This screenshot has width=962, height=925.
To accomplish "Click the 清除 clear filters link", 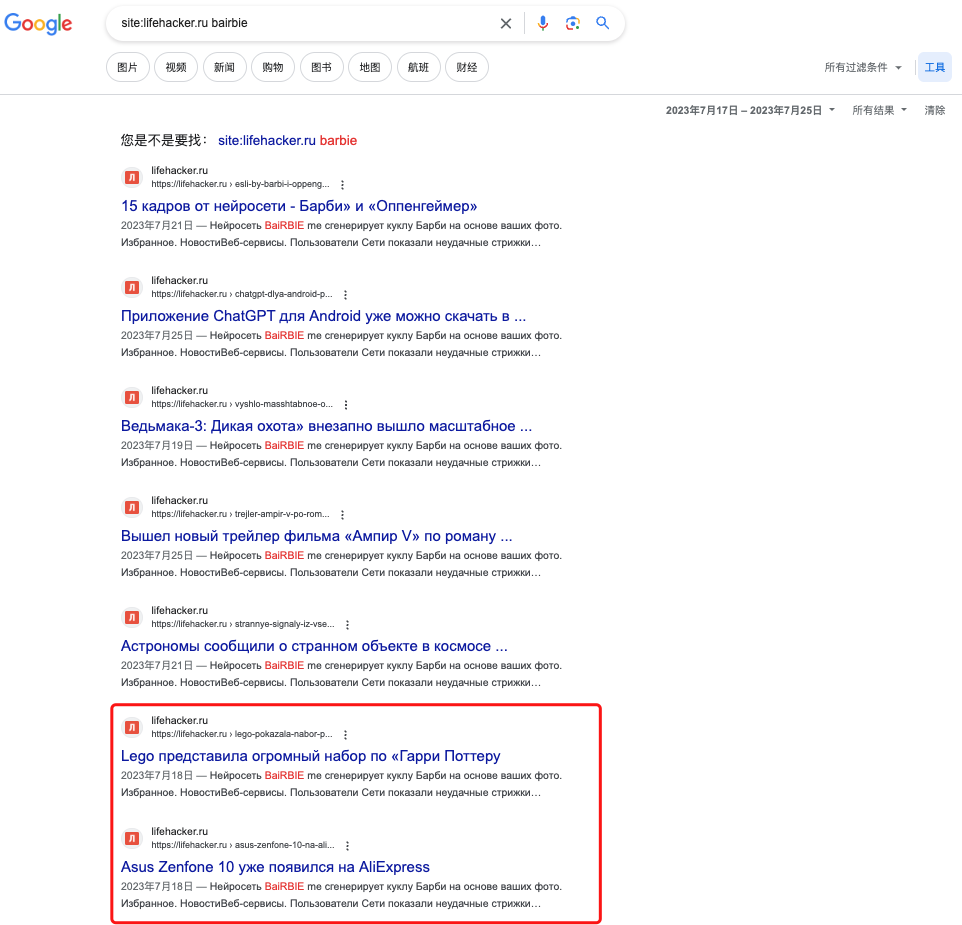I will [x=934, y=110].
